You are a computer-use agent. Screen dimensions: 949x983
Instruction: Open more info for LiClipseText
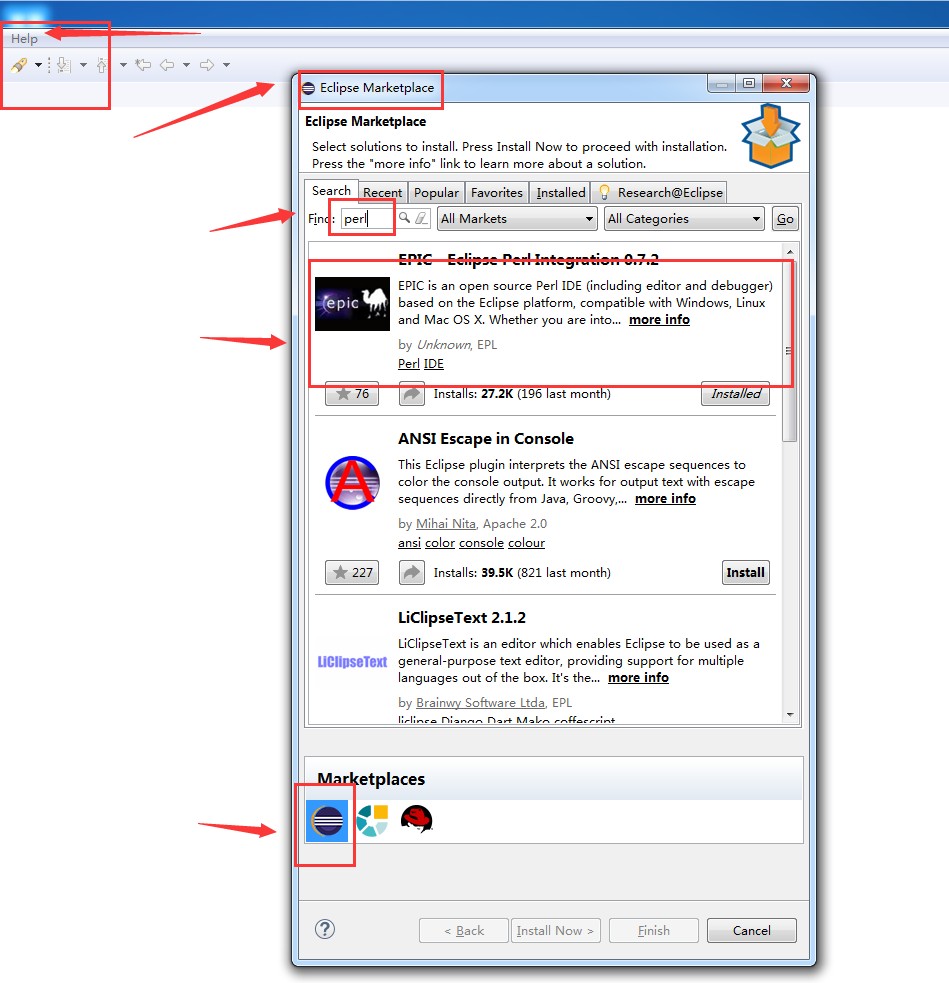pyautogui.click(x=638, y=678)
